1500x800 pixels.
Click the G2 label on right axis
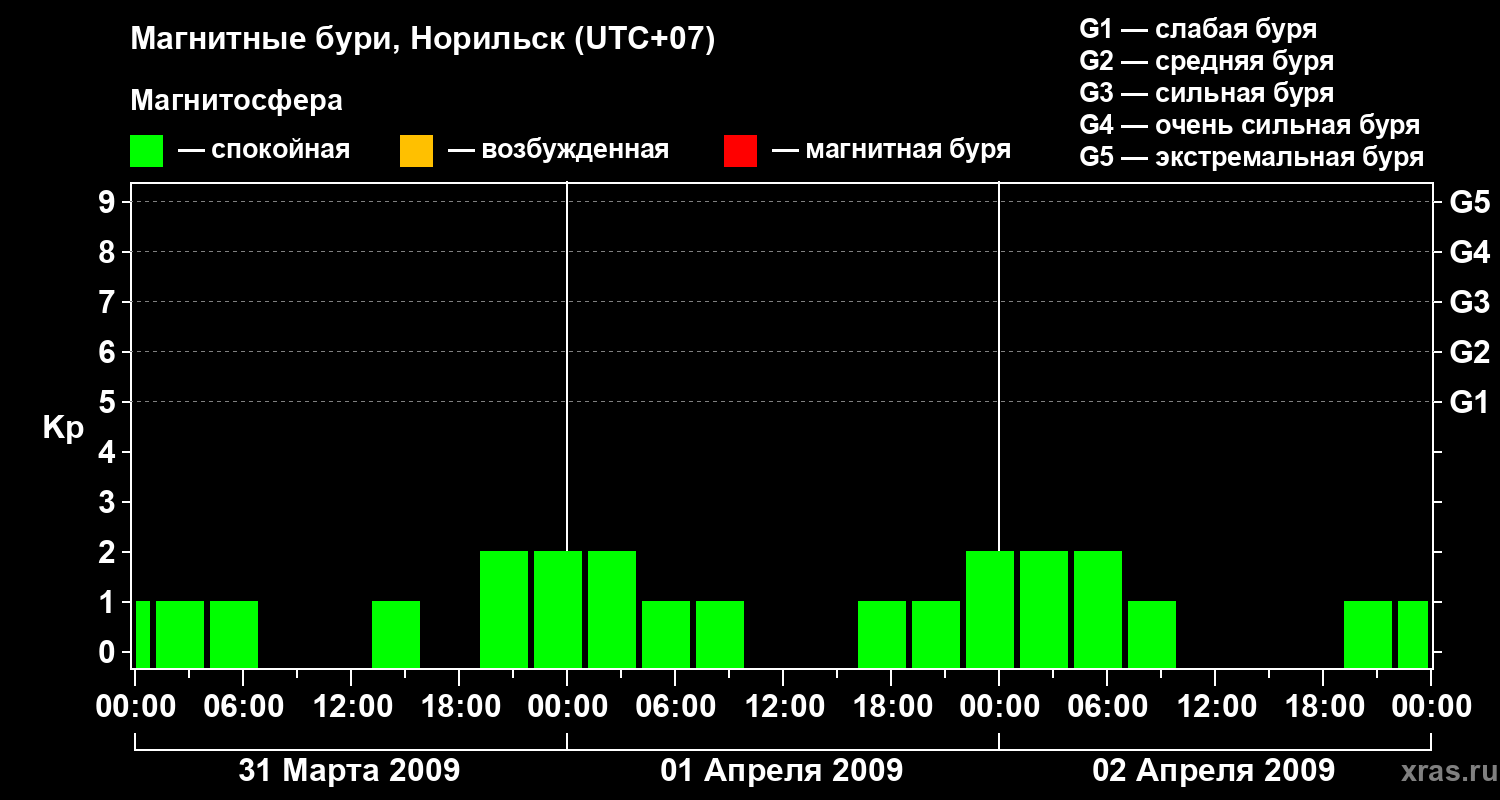(1470, 352)
